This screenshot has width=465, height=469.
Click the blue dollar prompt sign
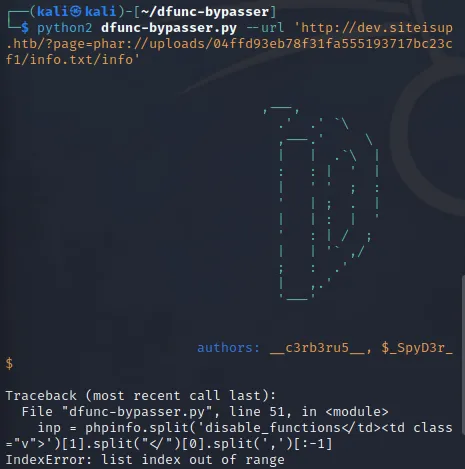point(25,28)
